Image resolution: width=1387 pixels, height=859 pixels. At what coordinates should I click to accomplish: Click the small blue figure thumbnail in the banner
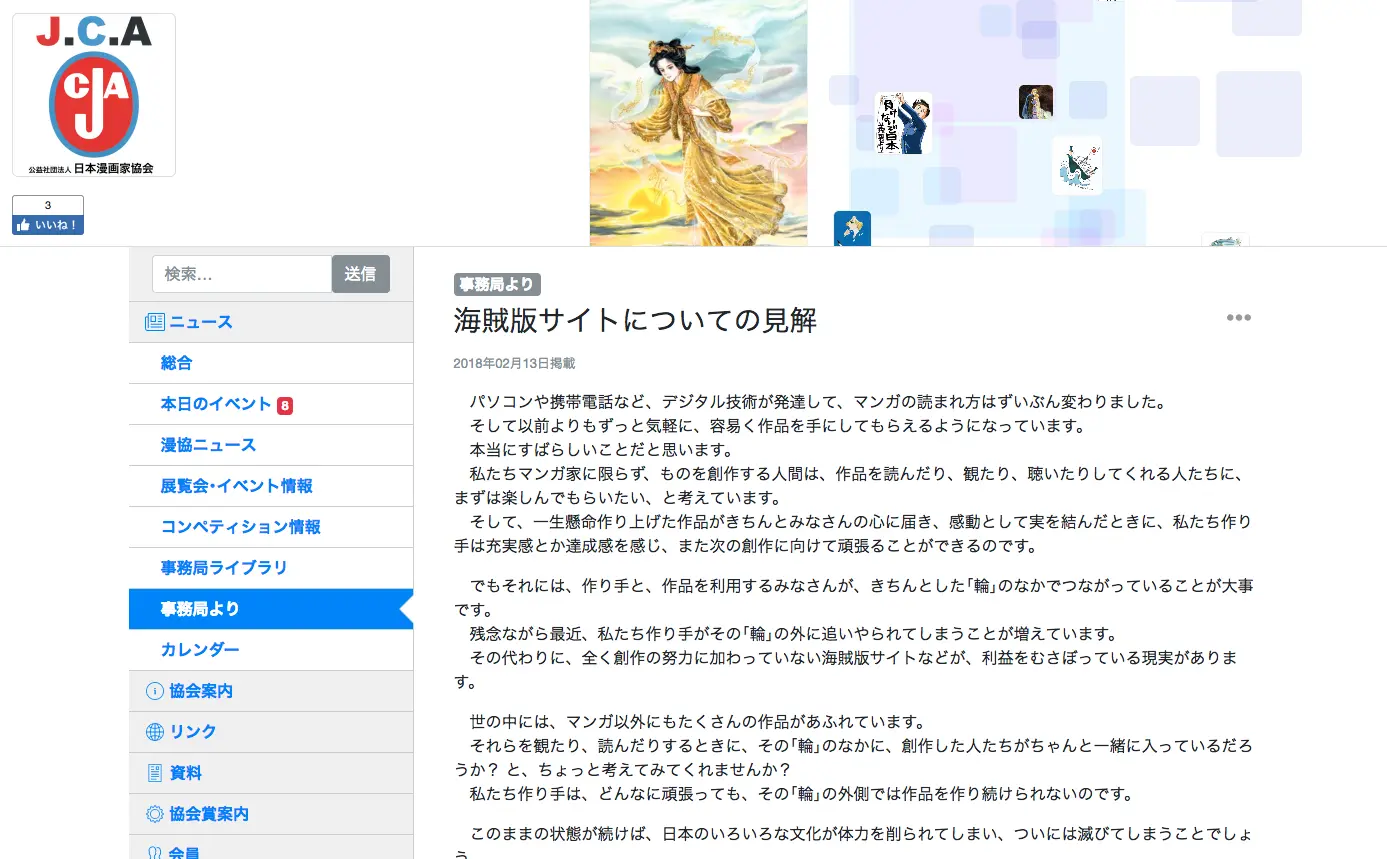tap(852, 229)
